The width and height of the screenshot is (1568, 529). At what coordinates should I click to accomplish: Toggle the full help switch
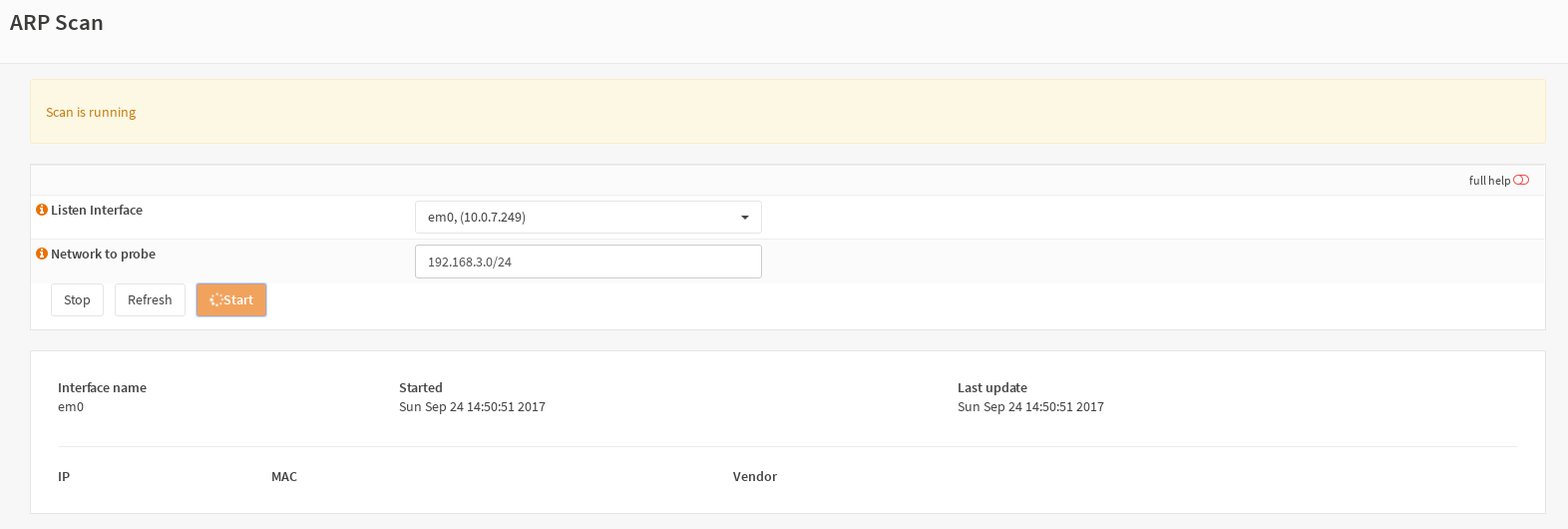coord(1521,180)
